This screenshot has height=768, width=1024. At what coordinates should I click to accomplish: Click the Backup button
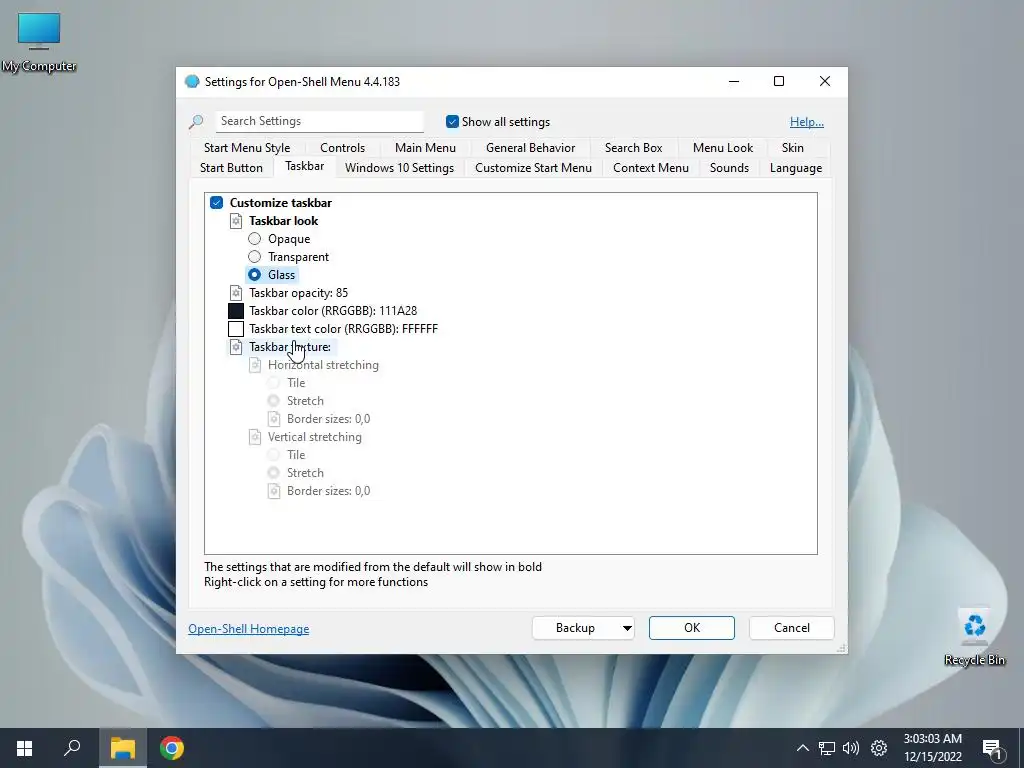575,628
